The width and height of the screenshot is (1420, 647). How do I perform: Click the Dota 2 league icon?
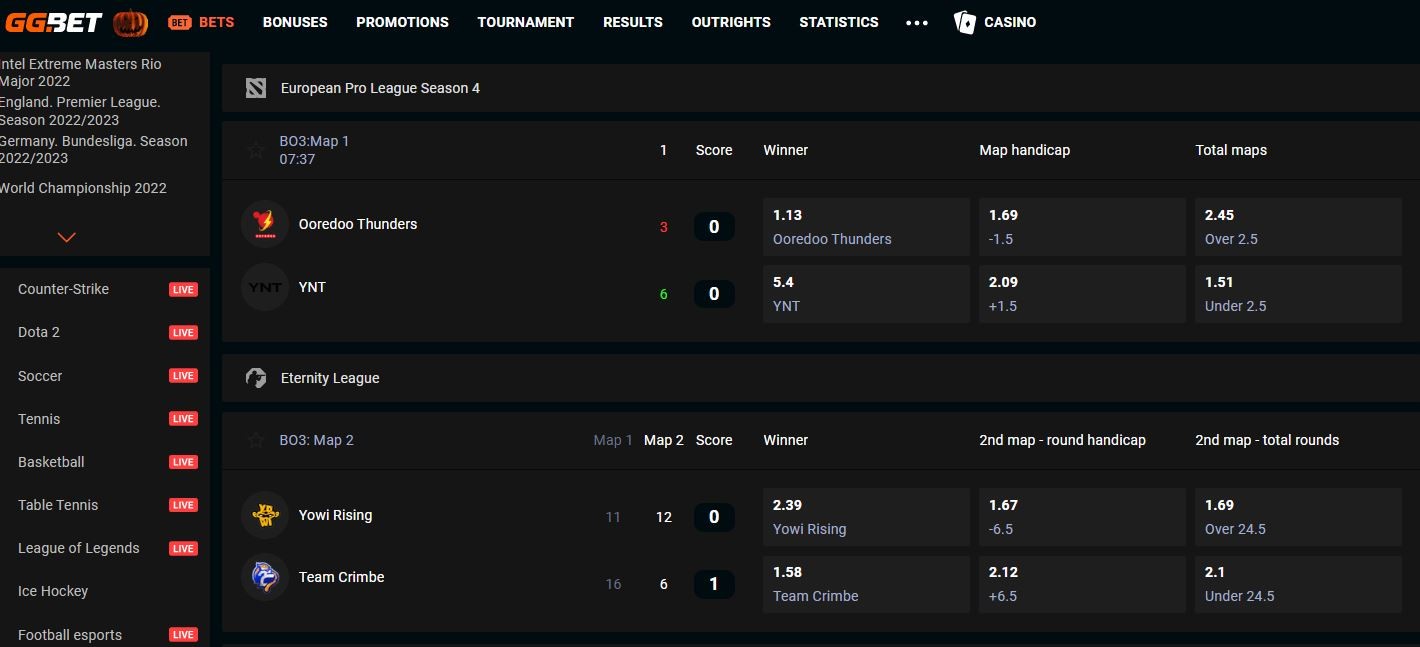pos(256,88)
